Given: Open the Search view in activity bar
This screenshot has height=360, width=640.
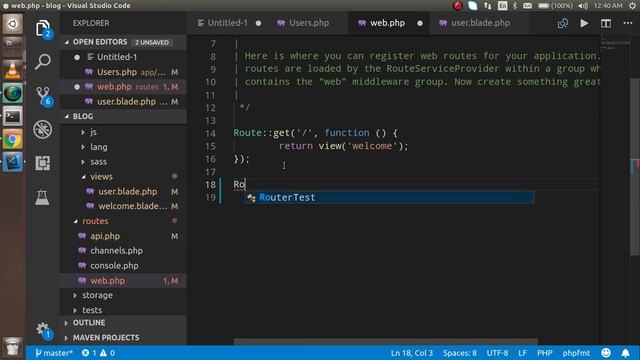Looking at the screenshot, I should pyautogui.click(x=42, y=62).
